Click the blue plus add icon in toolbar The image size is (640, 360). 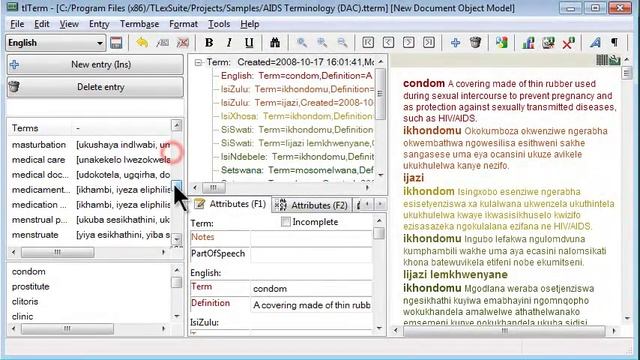[x=456, y=42]
